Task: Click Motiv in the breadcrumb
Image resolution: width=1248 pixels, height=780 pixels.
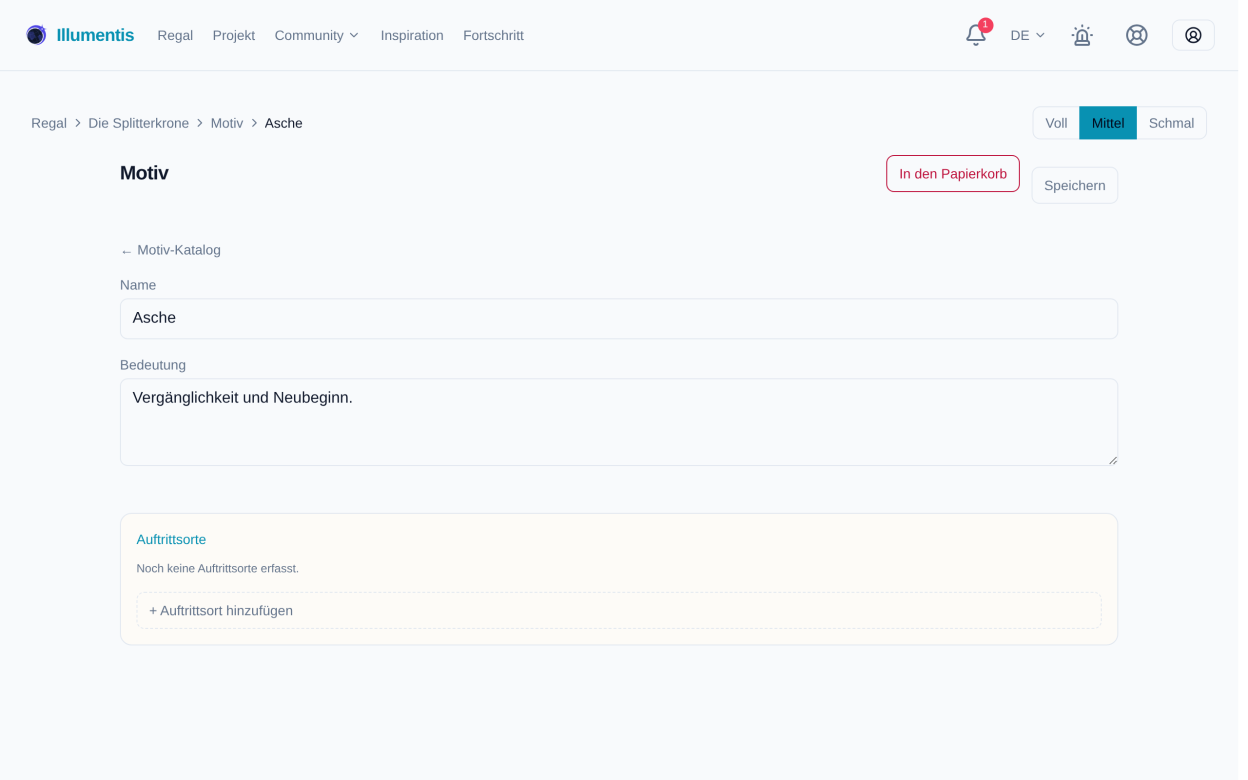Action: 227,123
